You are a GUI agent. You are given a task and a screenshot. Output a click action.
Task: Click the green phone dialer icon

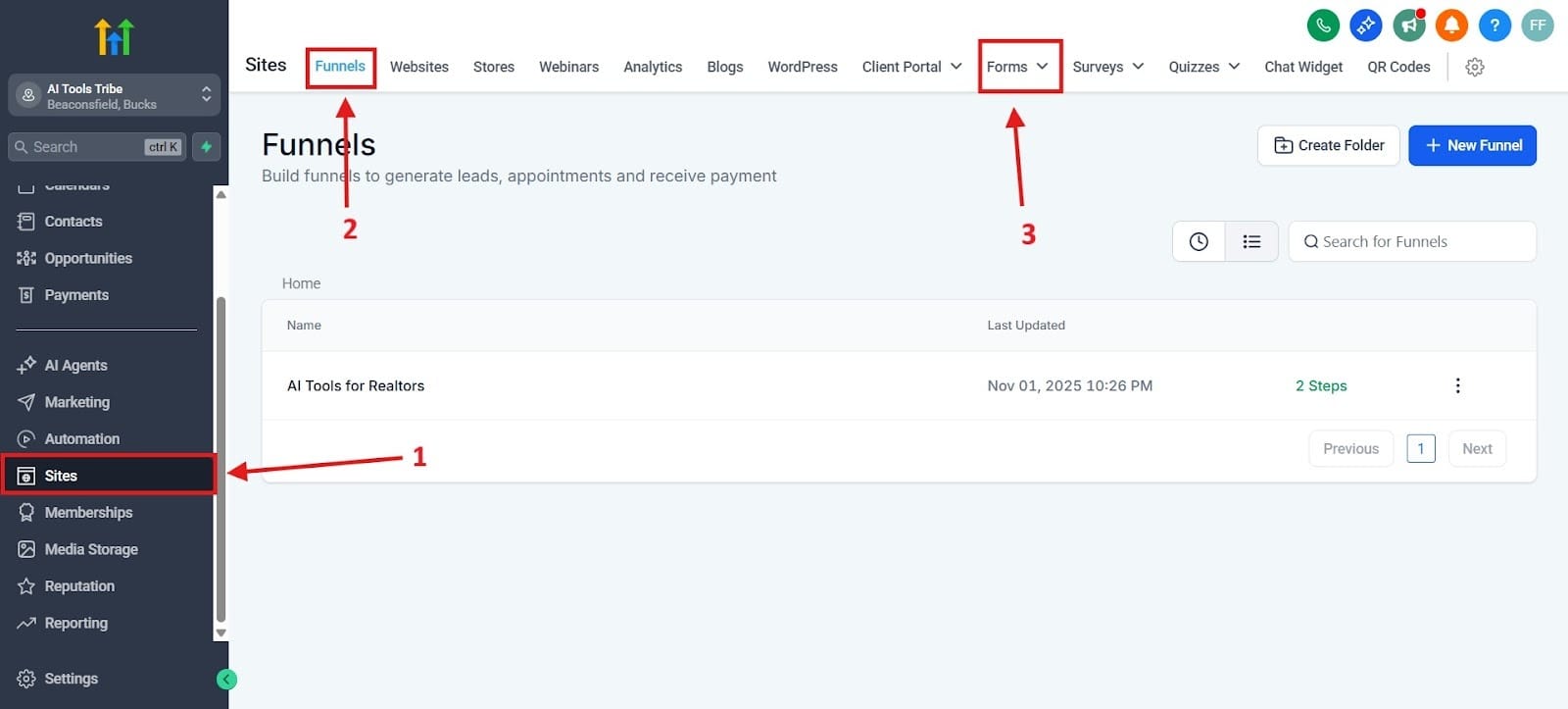click(x=1323, y=25)
